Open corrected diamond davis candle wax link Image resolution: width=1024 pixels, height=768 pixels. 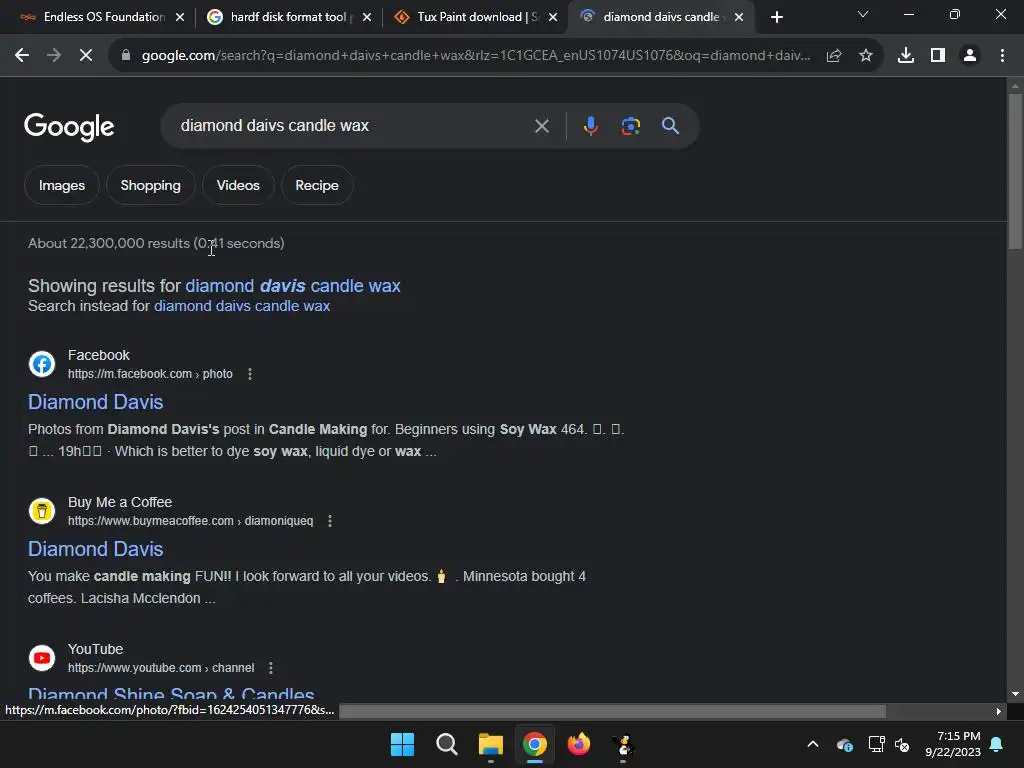[293, 286]
